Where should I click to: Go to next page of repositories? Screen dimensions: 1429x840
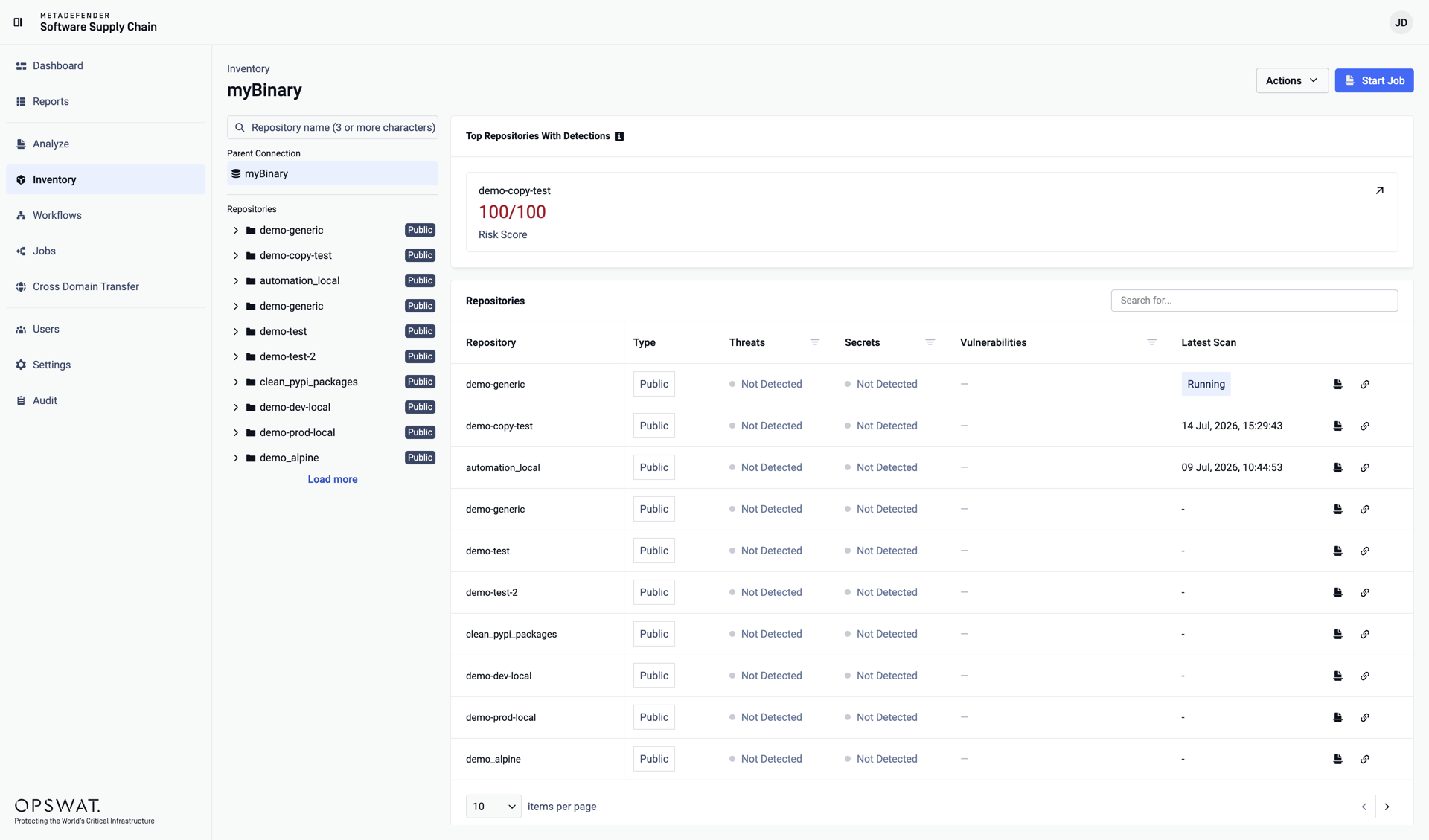click(x=1387, y=807)
